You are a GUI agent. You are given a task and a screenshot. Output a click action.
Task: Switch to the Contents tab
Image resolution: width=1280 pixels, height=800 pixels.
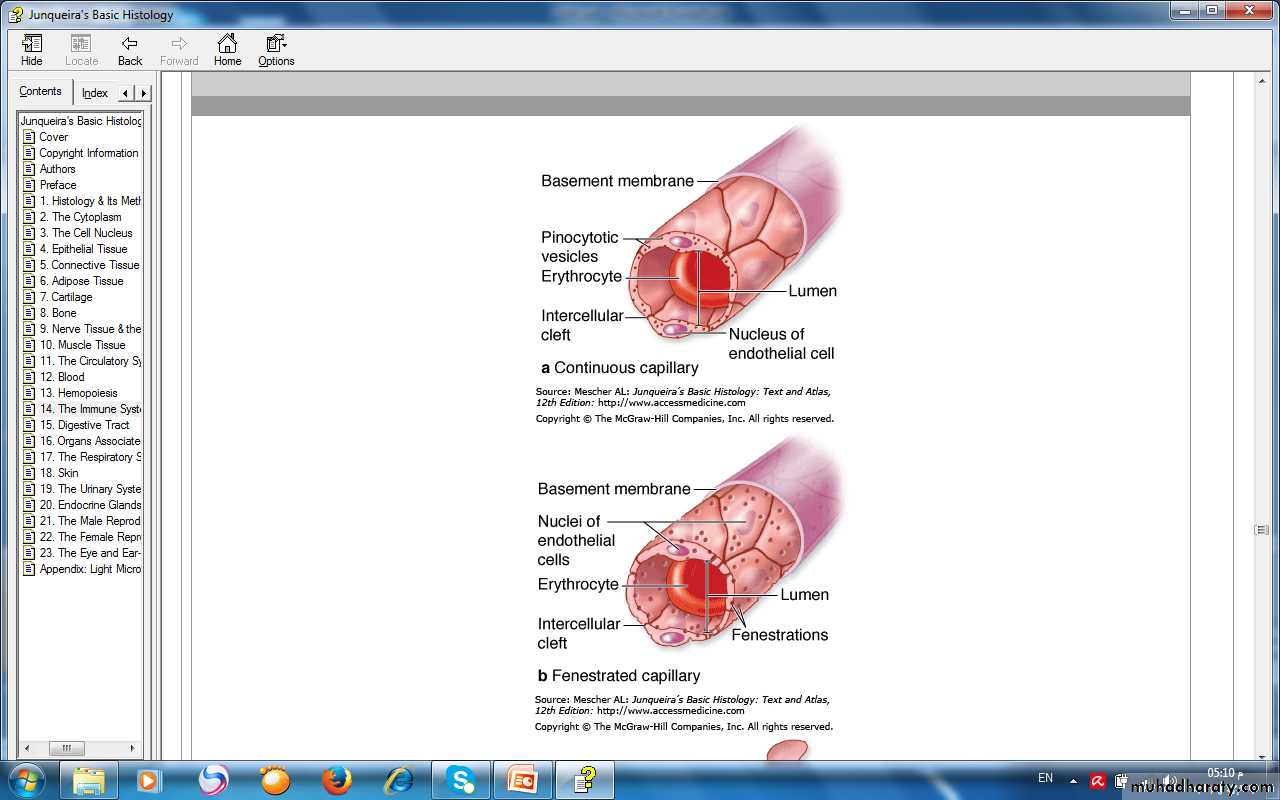(41, 92)
